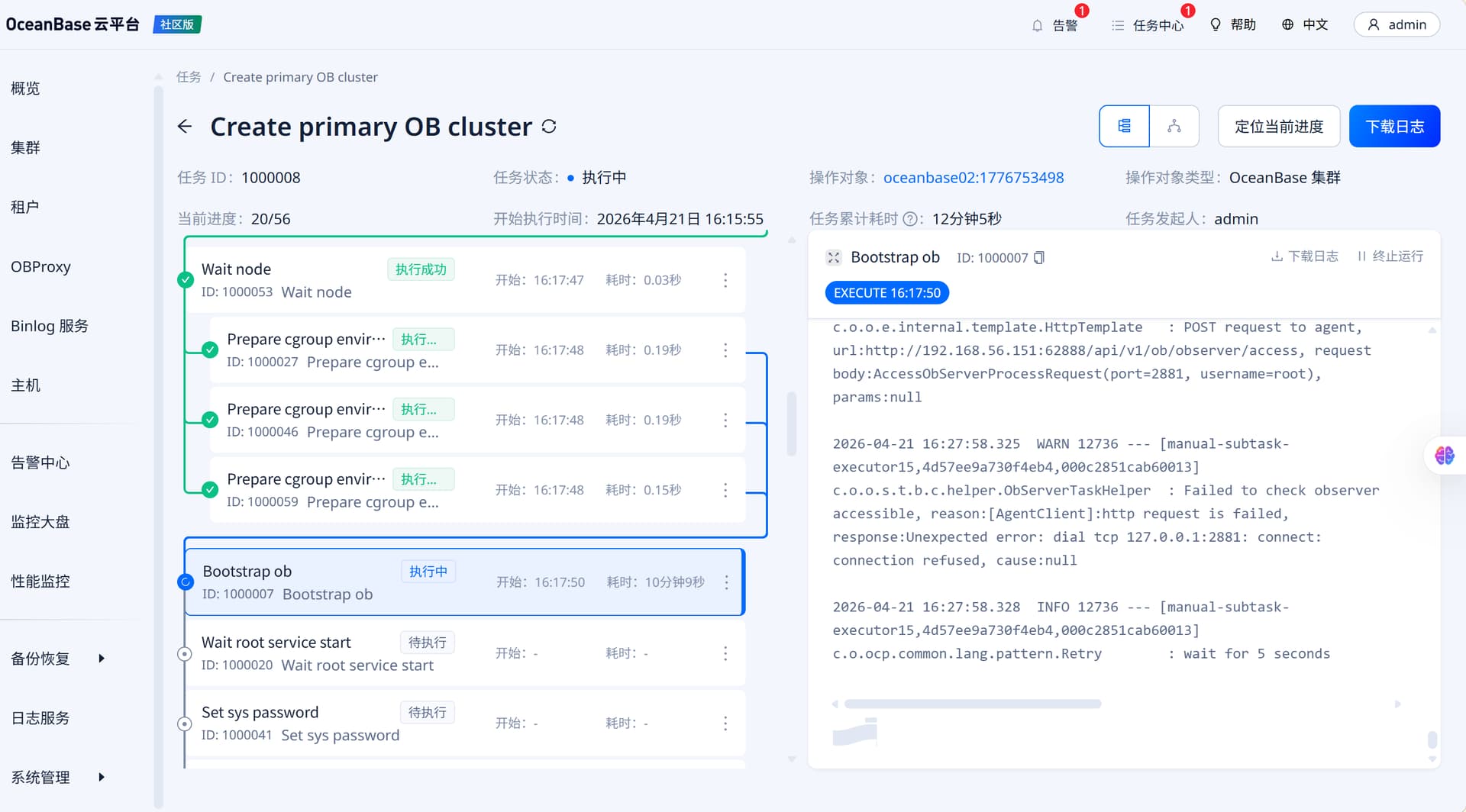Open the admin user menu
Image resolution: width=1466 pixels, height=812 pixels.
(1397, 25)
